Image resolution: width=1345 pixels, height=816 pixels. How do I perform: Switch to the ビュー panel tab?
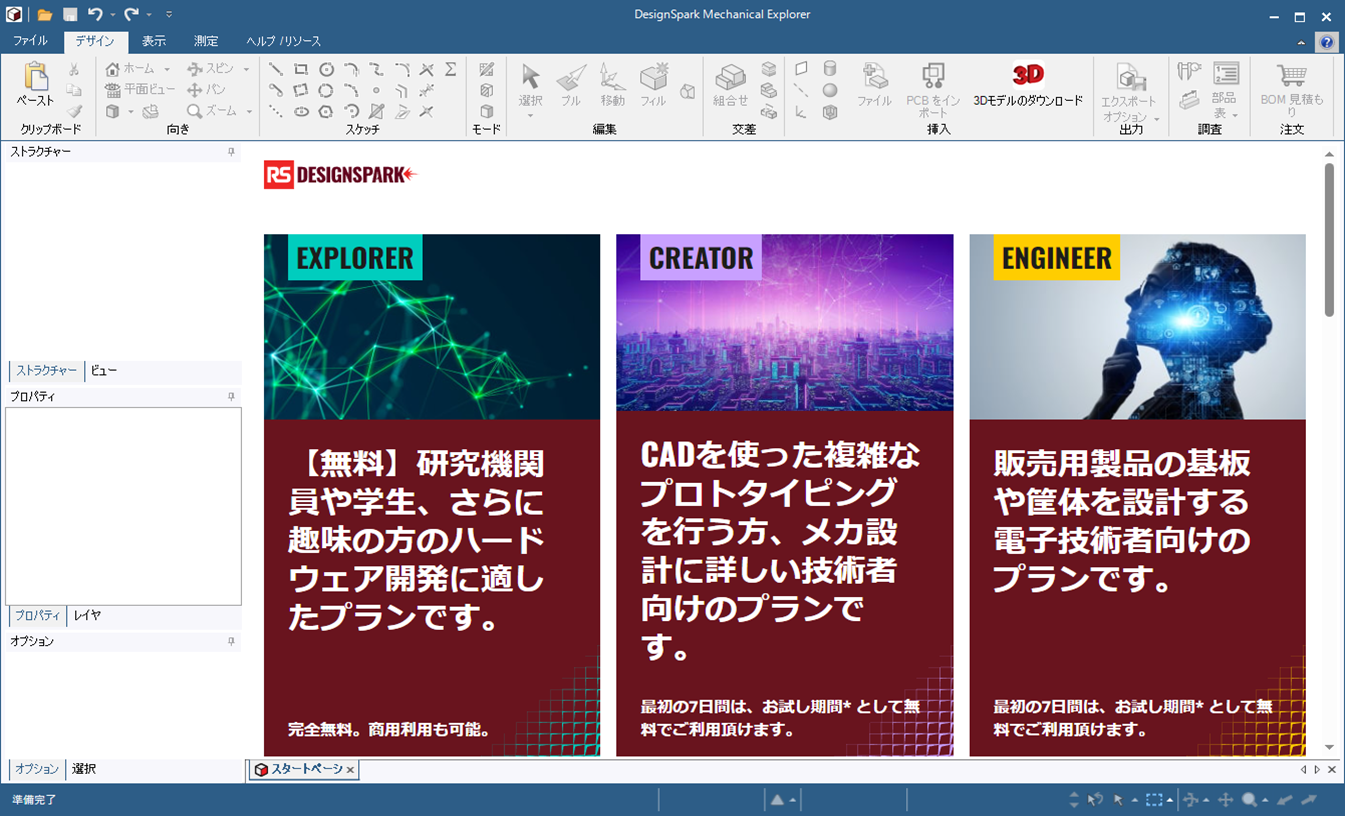click(x=104, y=371)
